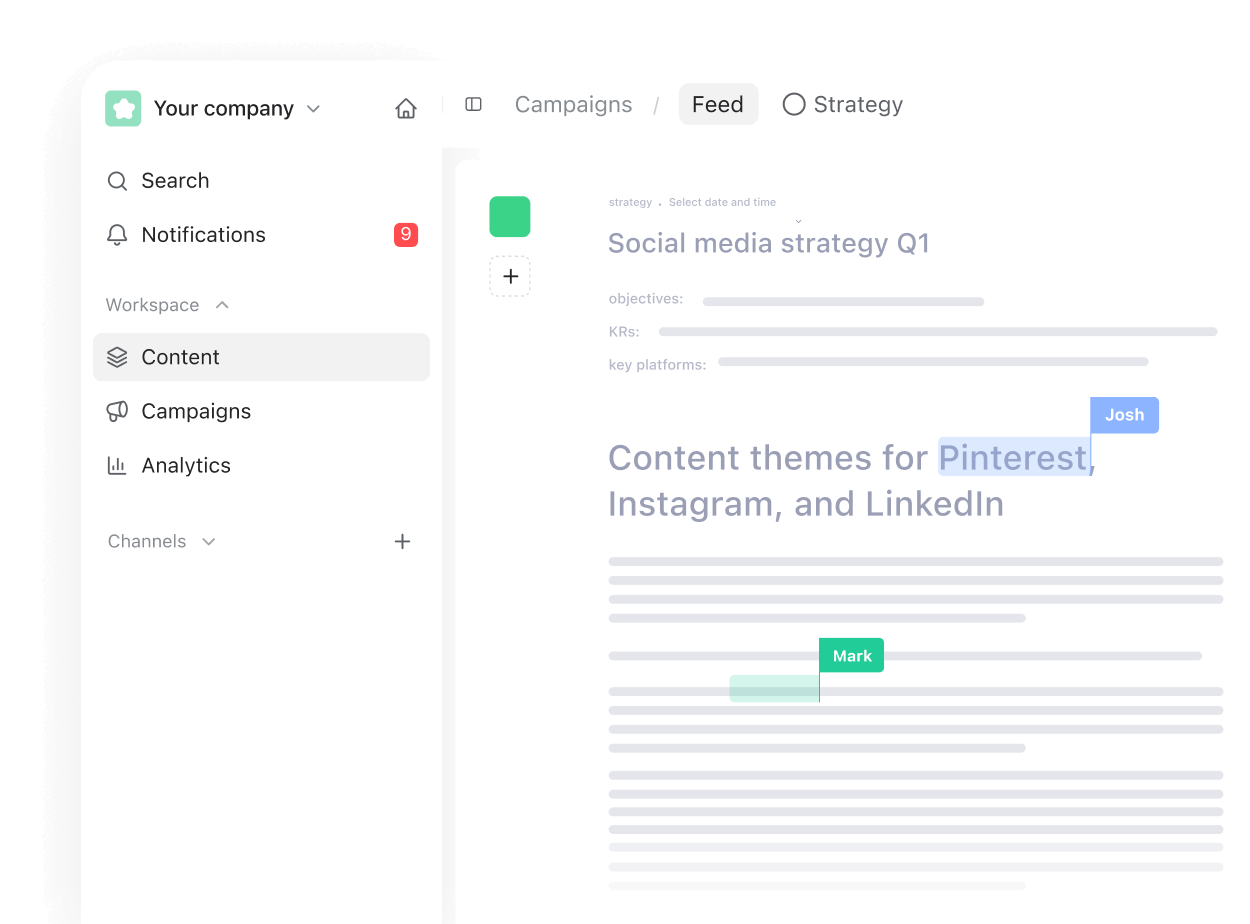Collapse the Workspace section
This screenshot has width=1250, height=924.
pyautogui.click(x=222, y=305)
